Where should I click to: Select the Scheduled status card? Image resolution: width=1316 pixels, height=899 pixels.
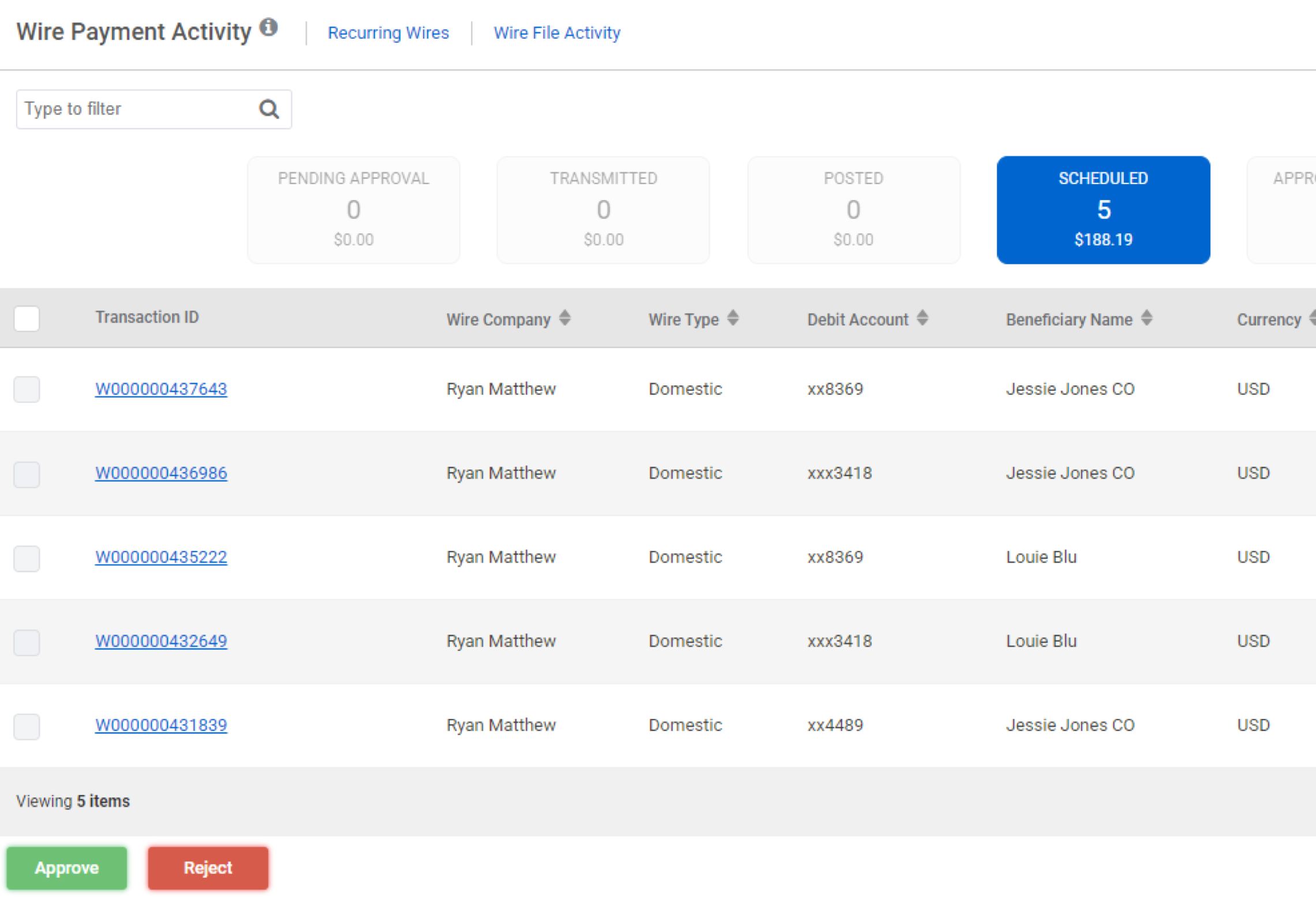tap(1102, 209)
